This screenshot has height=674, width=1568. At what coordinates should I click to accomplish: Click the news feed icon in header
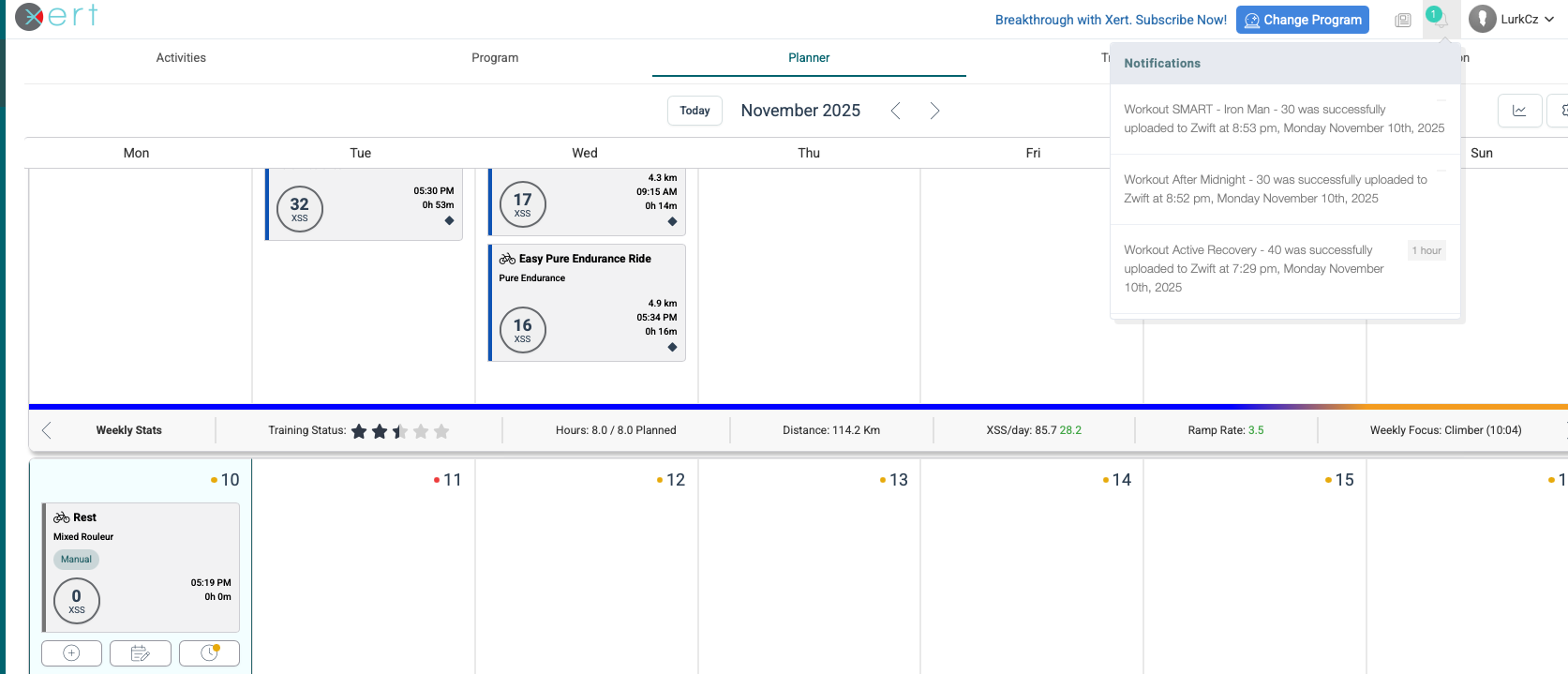coord(1402,20)
